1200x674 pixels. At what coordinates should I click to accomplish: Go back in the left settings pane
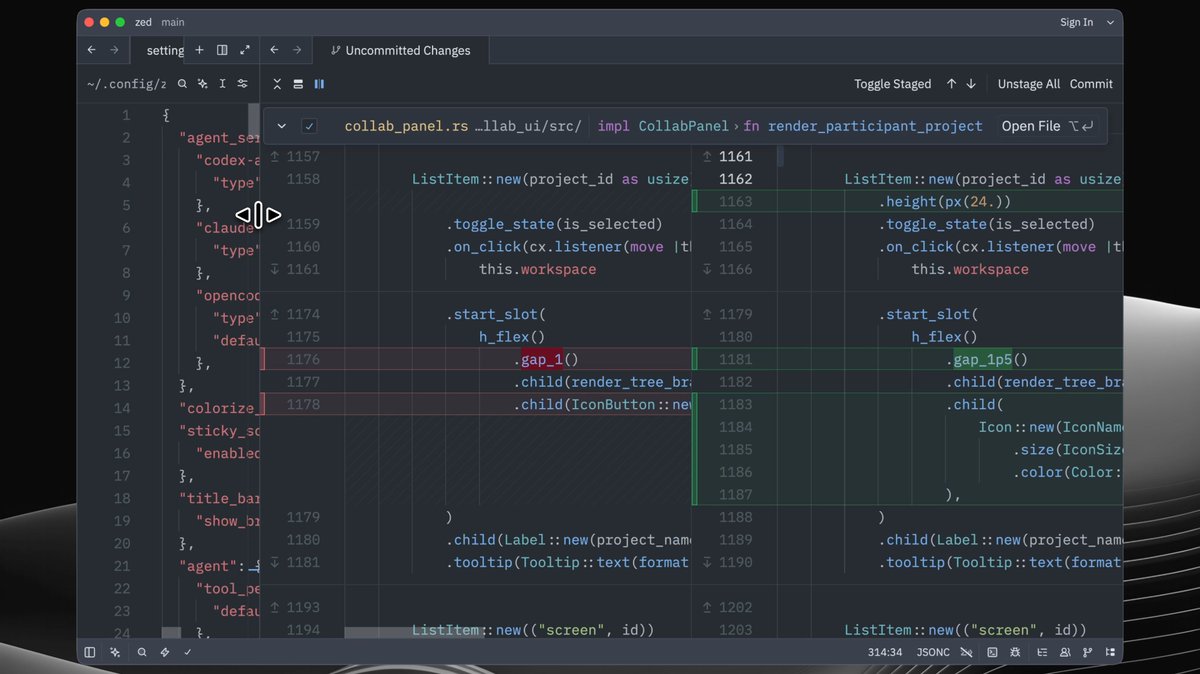tap(91, 50)
